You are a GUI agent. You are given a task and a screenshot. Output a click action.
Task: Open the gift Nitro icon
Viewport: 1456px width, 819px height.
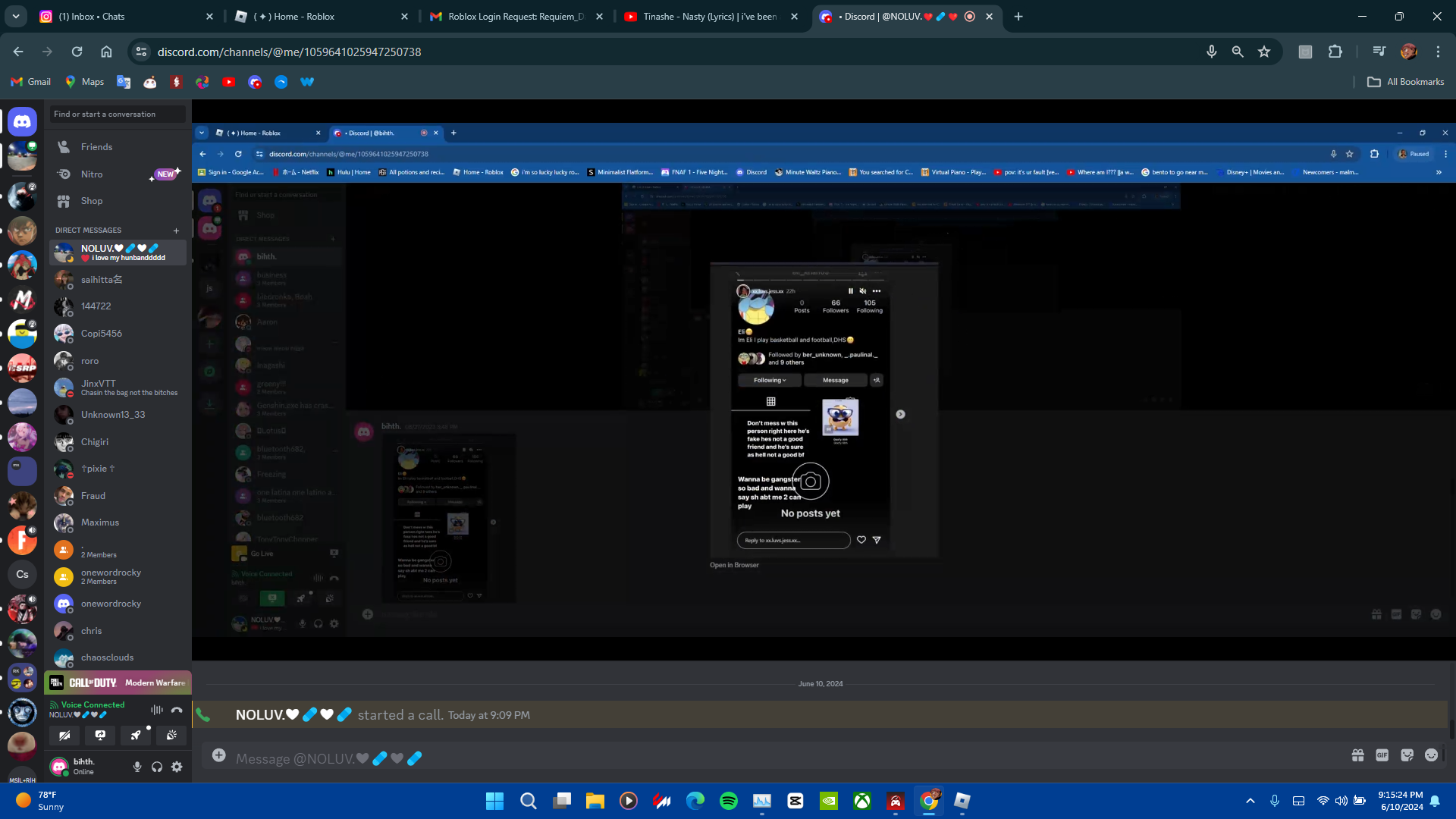coord(1357,755)
